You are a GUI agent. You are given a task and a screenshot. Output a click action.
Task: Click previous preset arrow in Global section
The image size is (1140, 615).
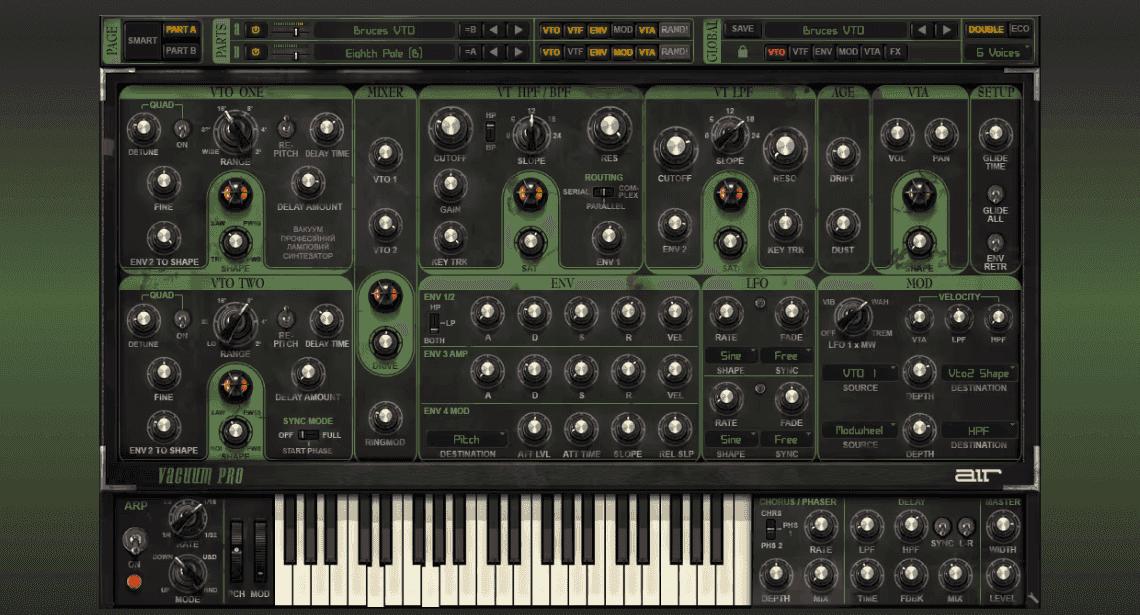923,30
